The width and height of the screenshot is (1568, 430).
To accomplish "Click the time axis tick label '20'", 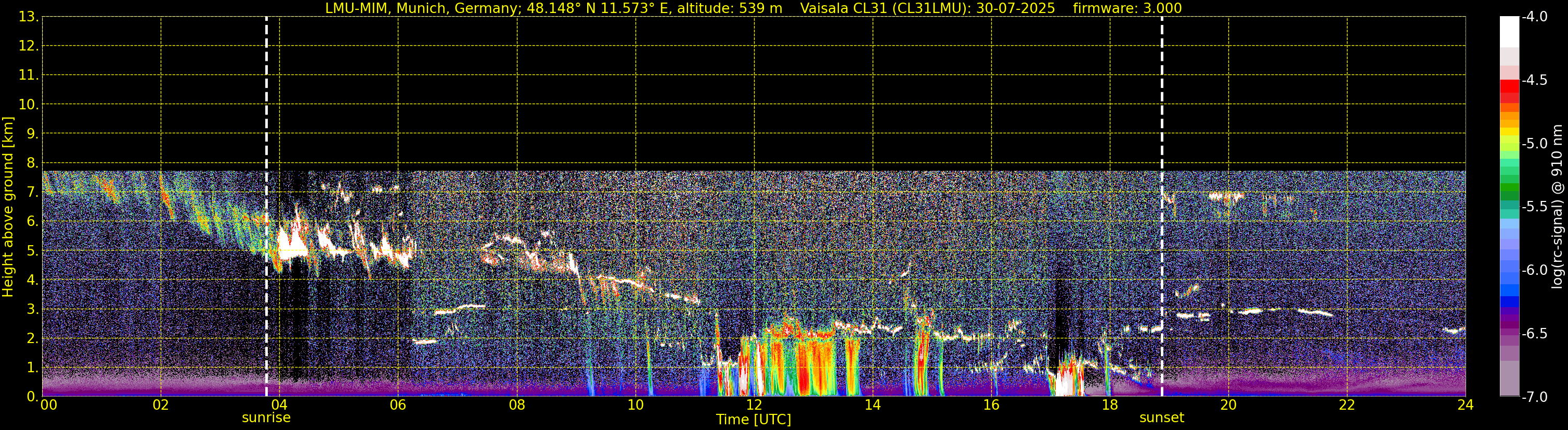I will [x=1228, y=406].
